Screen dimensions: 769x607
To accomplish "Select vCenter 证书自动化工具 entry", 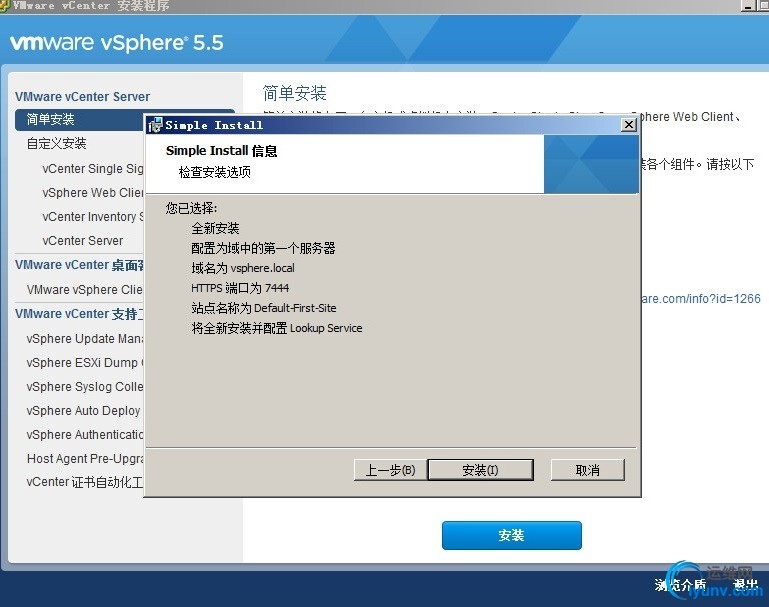I will pos(84,482).
